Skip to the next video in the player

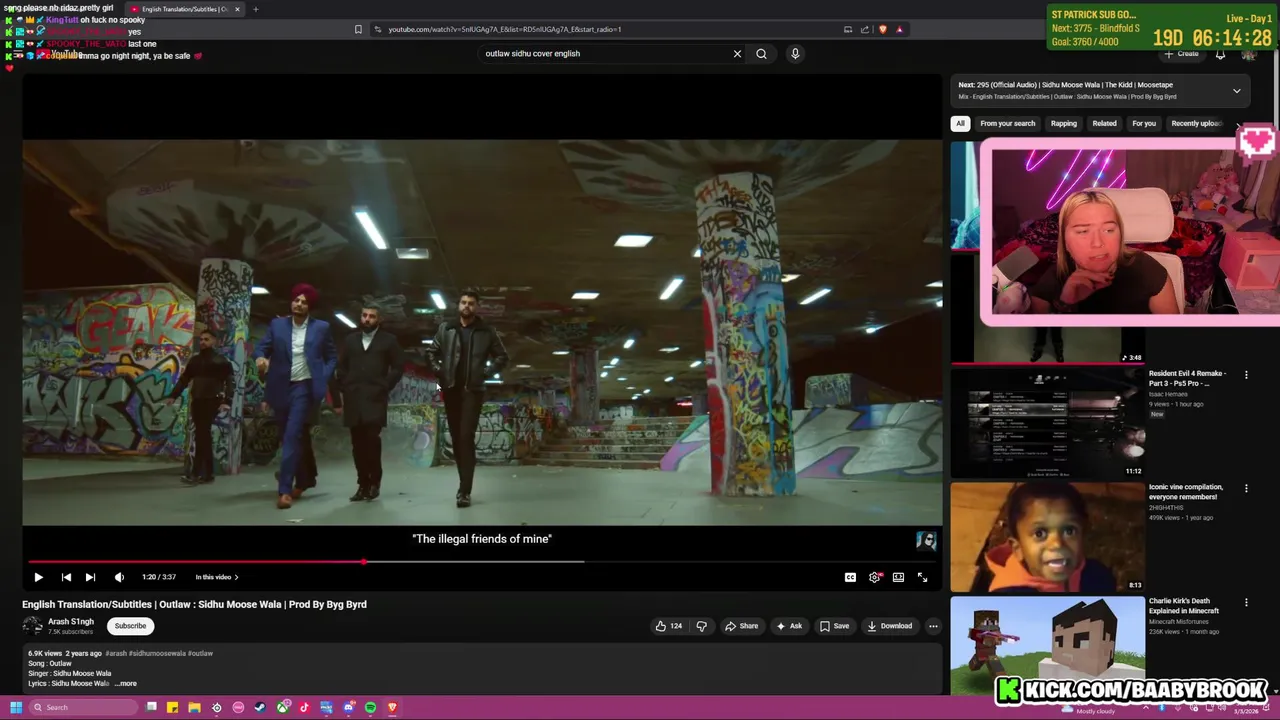tap(90, 577)
